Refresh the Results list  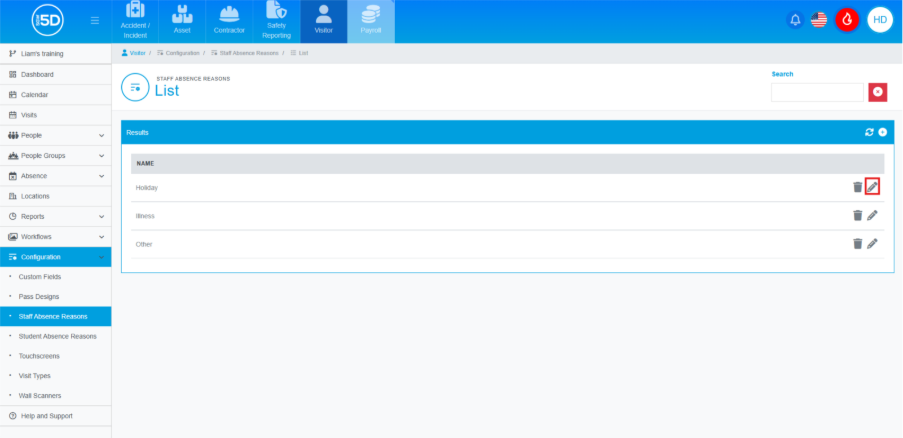coord(869,132)
